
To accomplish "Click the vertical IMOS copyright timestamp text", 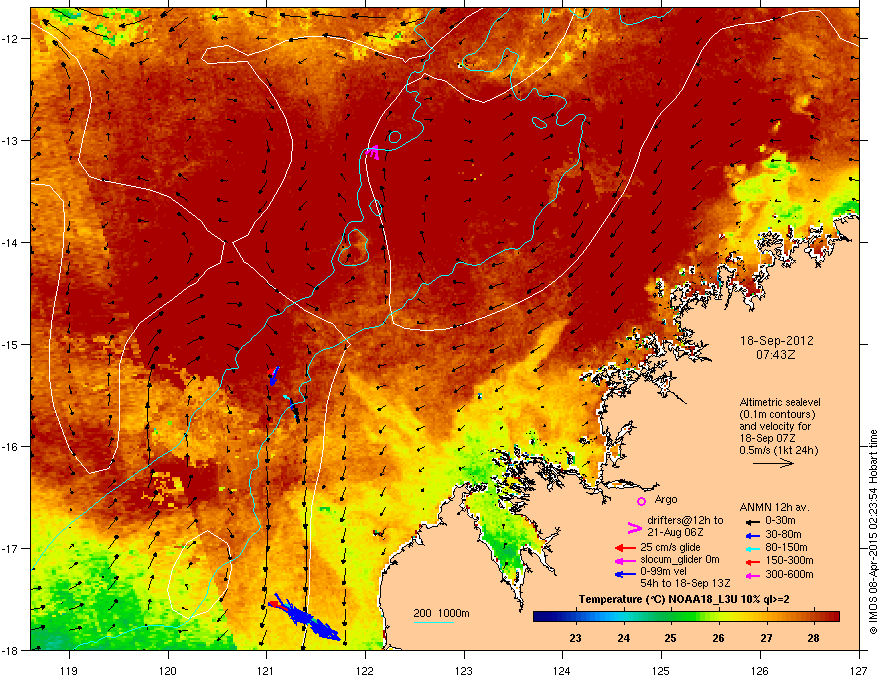I will 873,532.
